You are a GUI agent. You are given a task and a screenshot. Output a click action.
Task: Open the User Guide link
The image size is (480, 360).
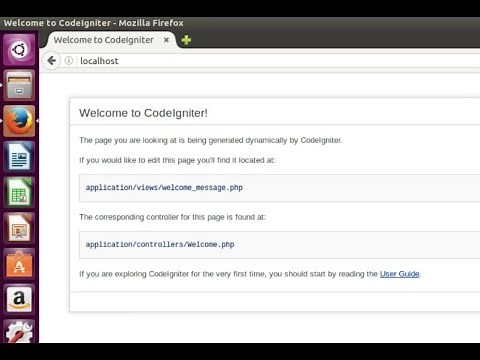pos(400,274)
